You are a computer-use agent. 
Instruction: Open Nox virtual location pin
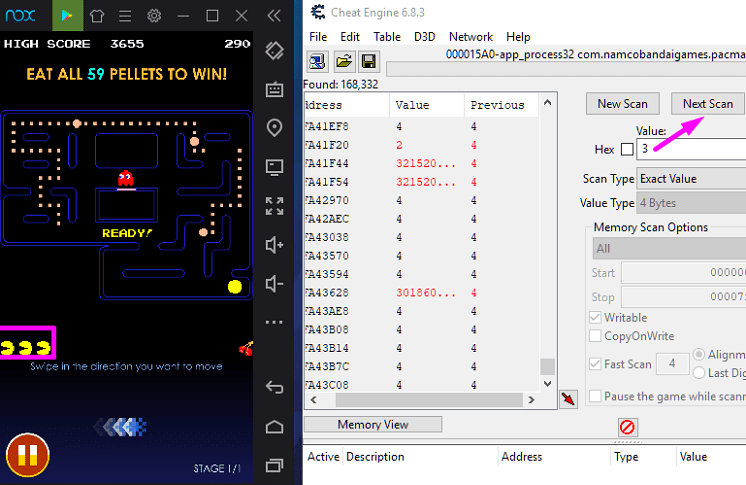pyautogui.click(x=275, y=128)
